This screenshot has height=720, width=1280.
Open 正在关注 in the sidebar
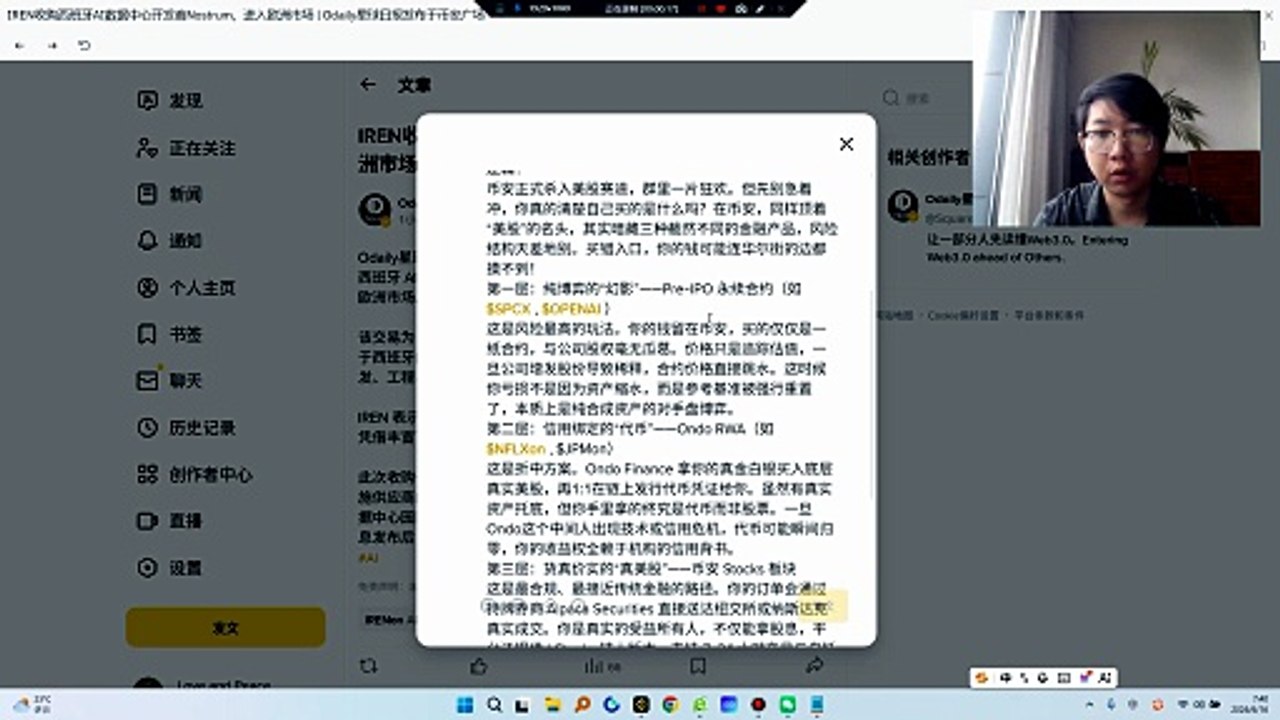pos(186,147)
